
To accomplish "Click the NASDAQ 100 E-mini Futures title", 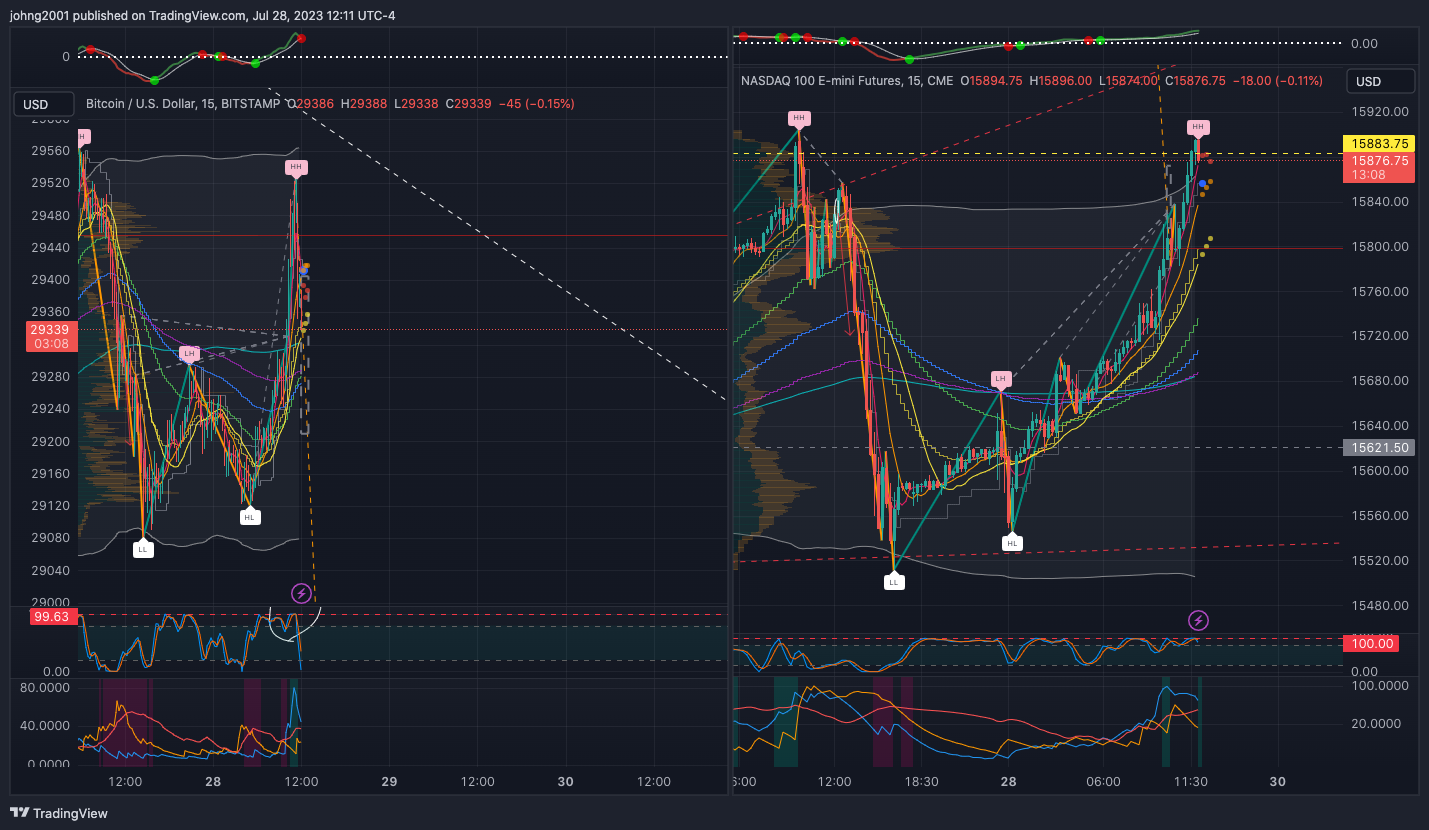I will coord(847,81).
